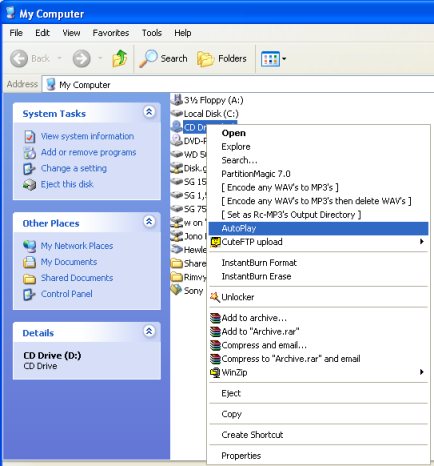
Task: Click the Address bar field showing My Computer
Action: pos(238,85)
